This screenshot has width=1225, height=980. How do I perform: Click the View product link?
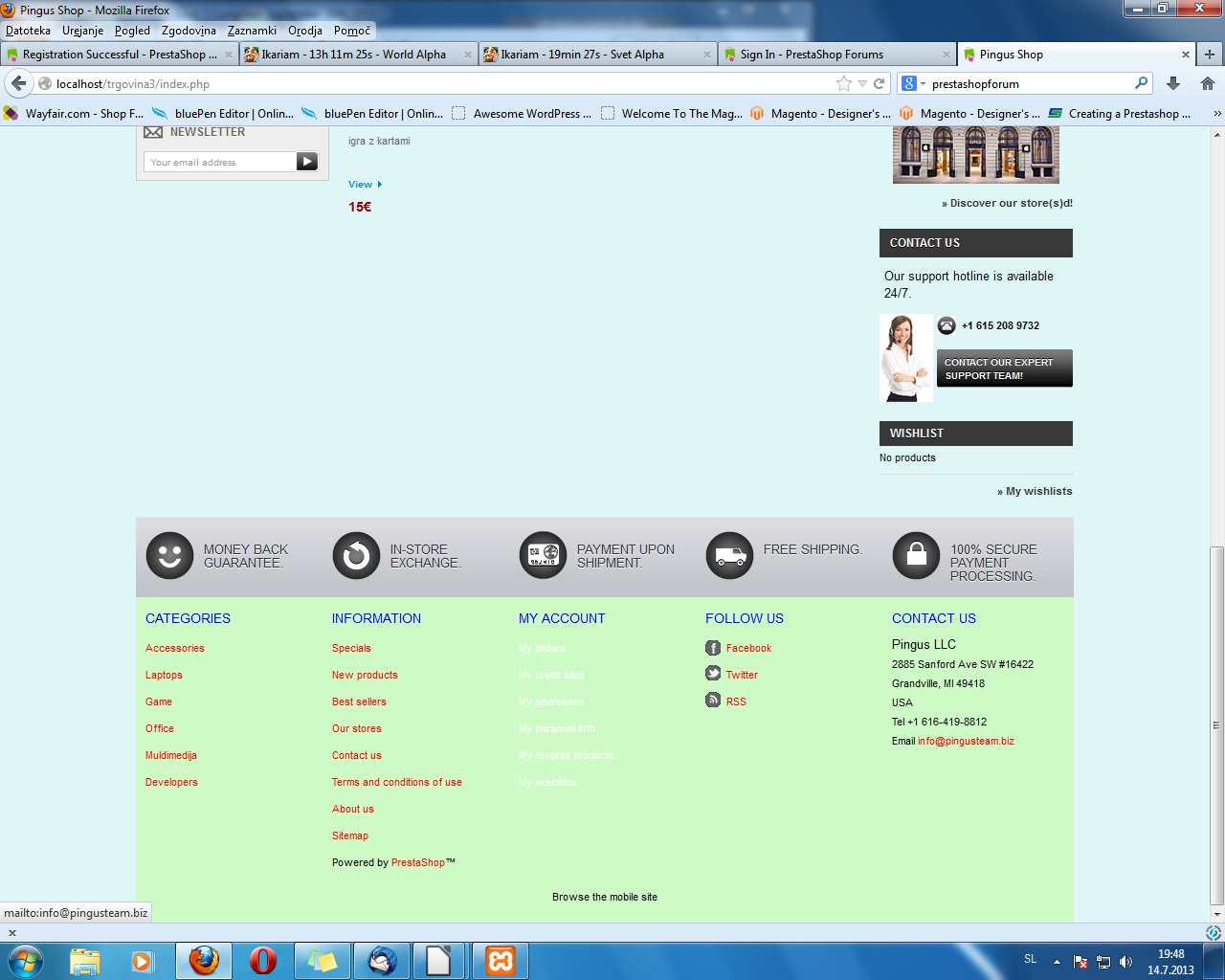[x=365, y=185]
